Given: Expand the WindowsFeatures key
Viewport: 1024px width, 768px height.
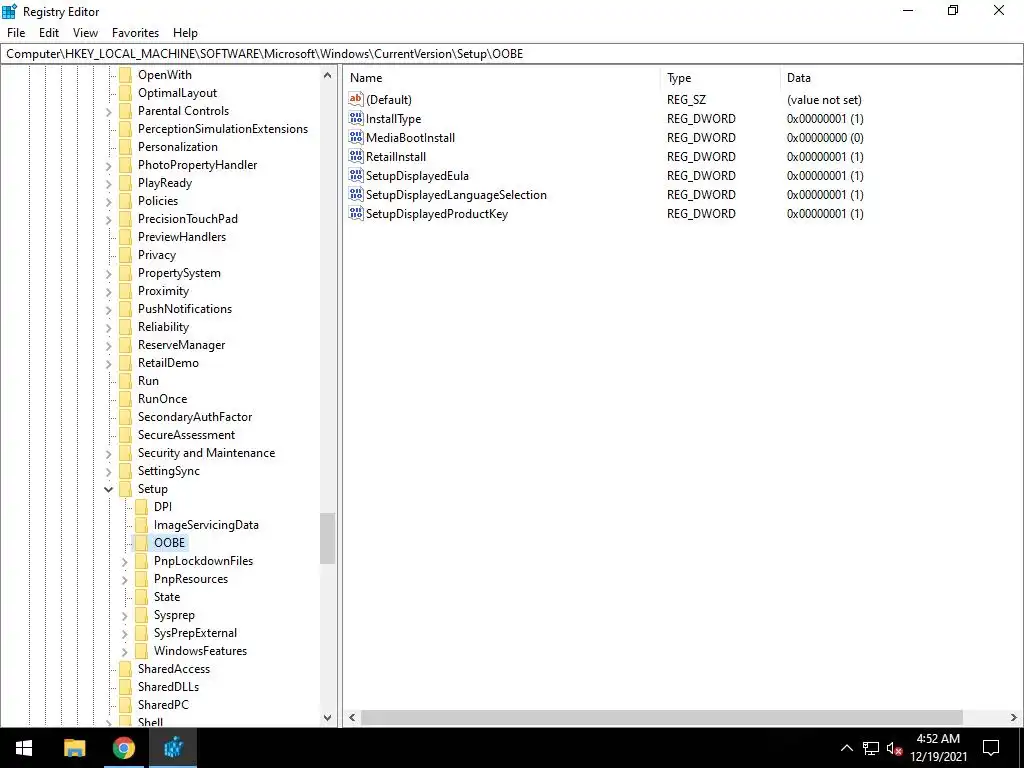Looking at the screenshot, I should coord(125,651).
